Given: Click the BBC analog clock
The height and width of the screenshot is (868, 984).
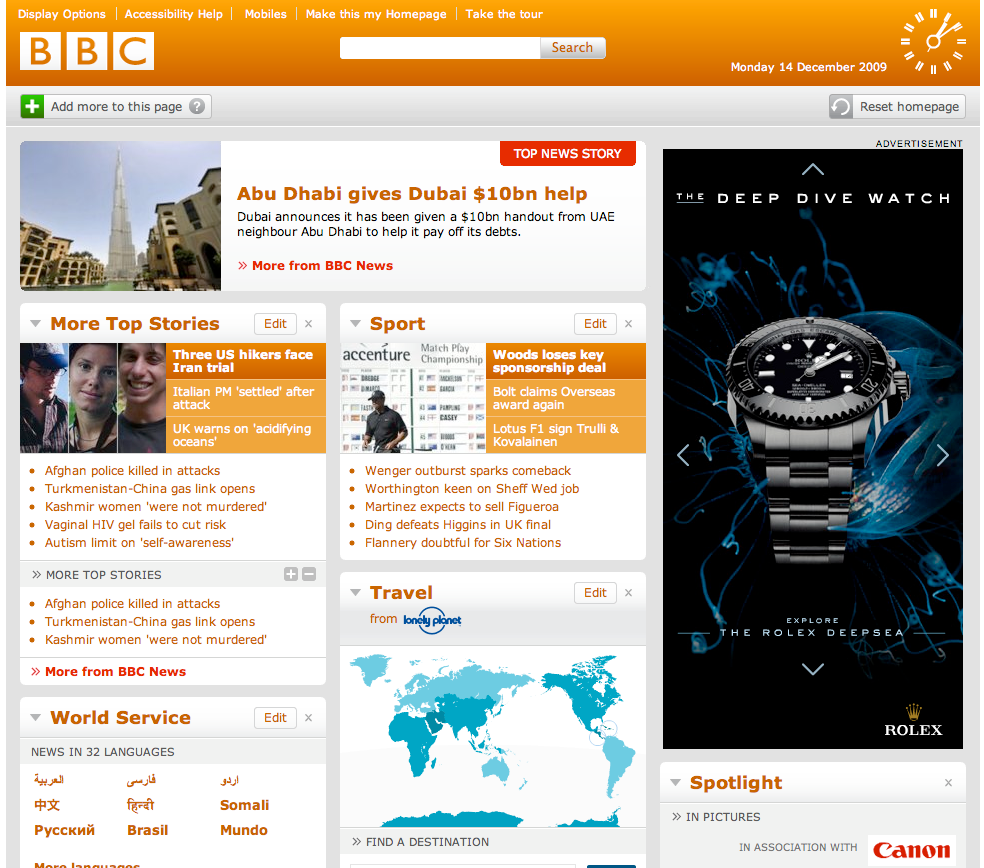Looking at the screenshot, I should tap(933, 42).
